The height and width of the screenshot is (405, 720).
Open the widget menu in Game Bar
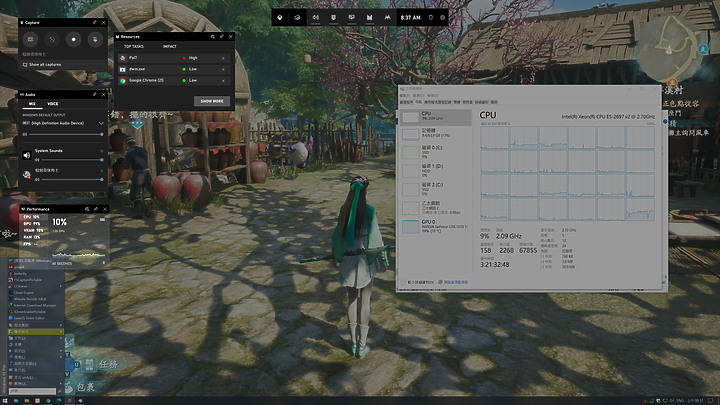tap(297, 17)
